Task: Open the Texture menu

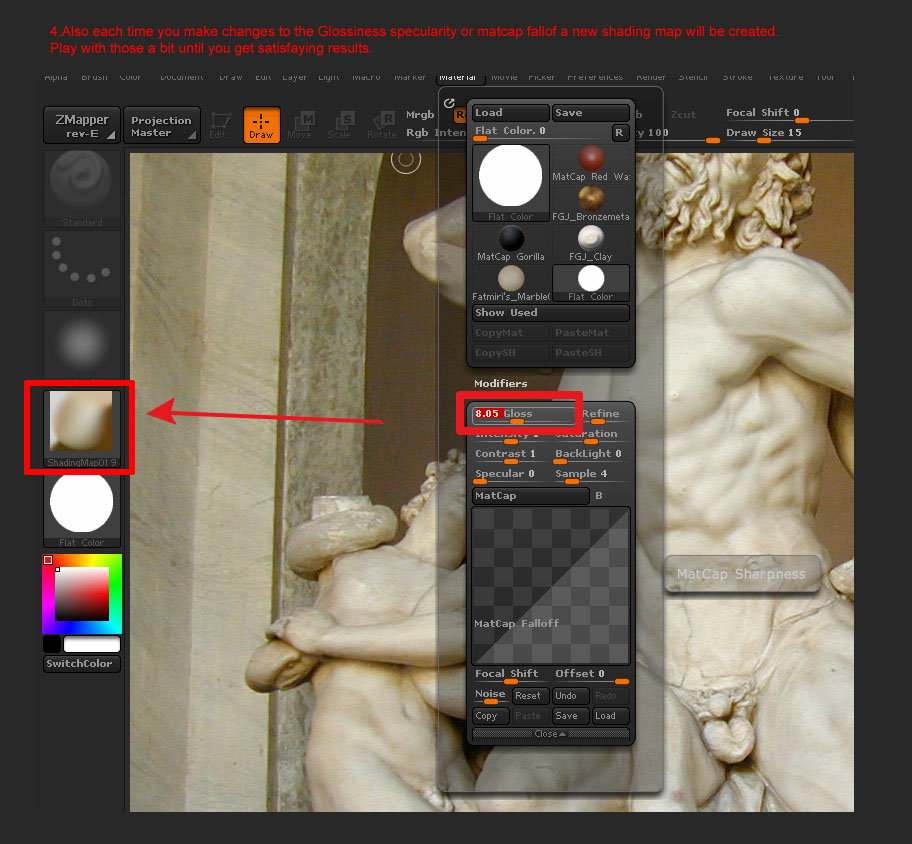Action: (x=786, y=77)
